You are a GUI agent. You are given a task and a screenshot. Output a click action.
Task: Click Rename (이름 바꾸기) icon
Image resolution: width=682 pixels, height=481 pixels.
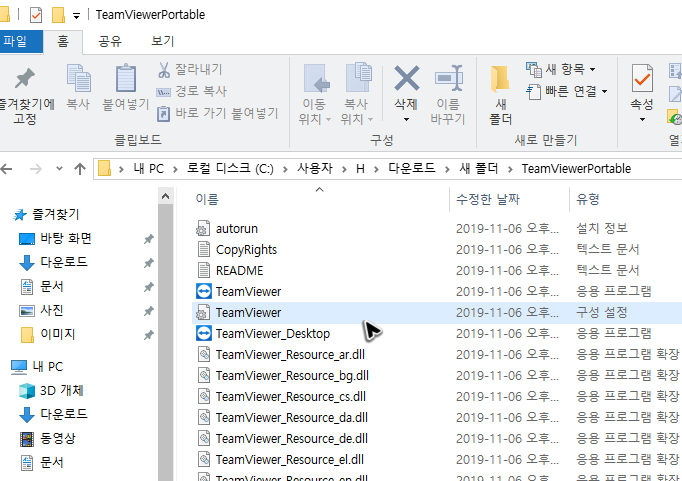[x=448, y=78]
